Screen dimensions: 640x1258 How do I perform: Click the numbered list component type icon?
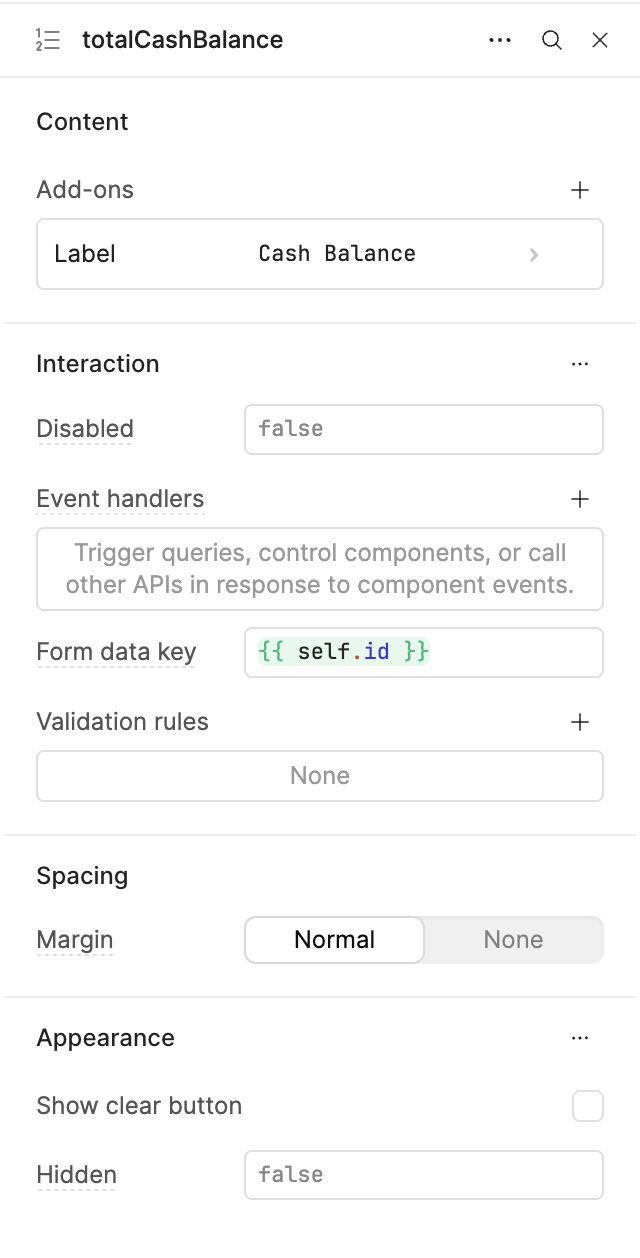click(x=47, y=40)
